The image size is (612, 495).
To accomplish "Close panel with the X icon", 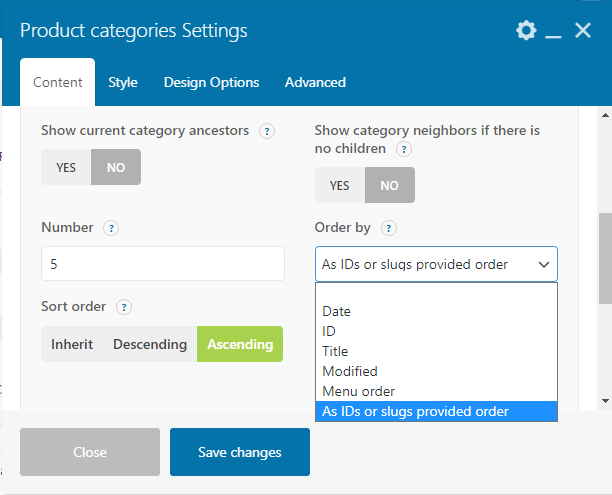I will 584,31.
